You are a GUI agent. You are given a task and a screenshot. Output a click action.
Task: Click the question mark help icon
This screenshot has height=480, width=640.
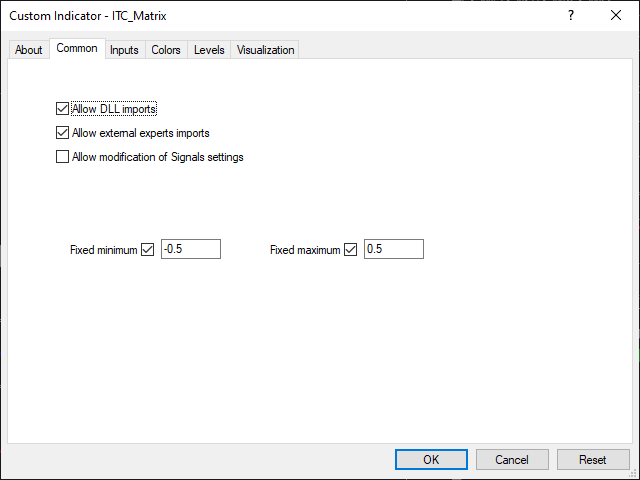point(571,16)
